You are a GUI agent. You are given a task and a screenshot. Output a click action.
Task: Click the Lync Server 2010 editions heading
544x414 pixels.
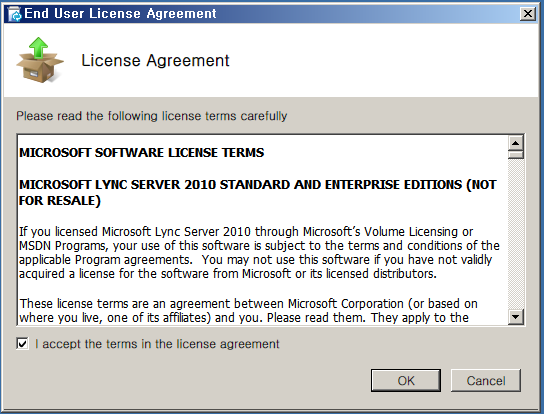pos(258,193)
